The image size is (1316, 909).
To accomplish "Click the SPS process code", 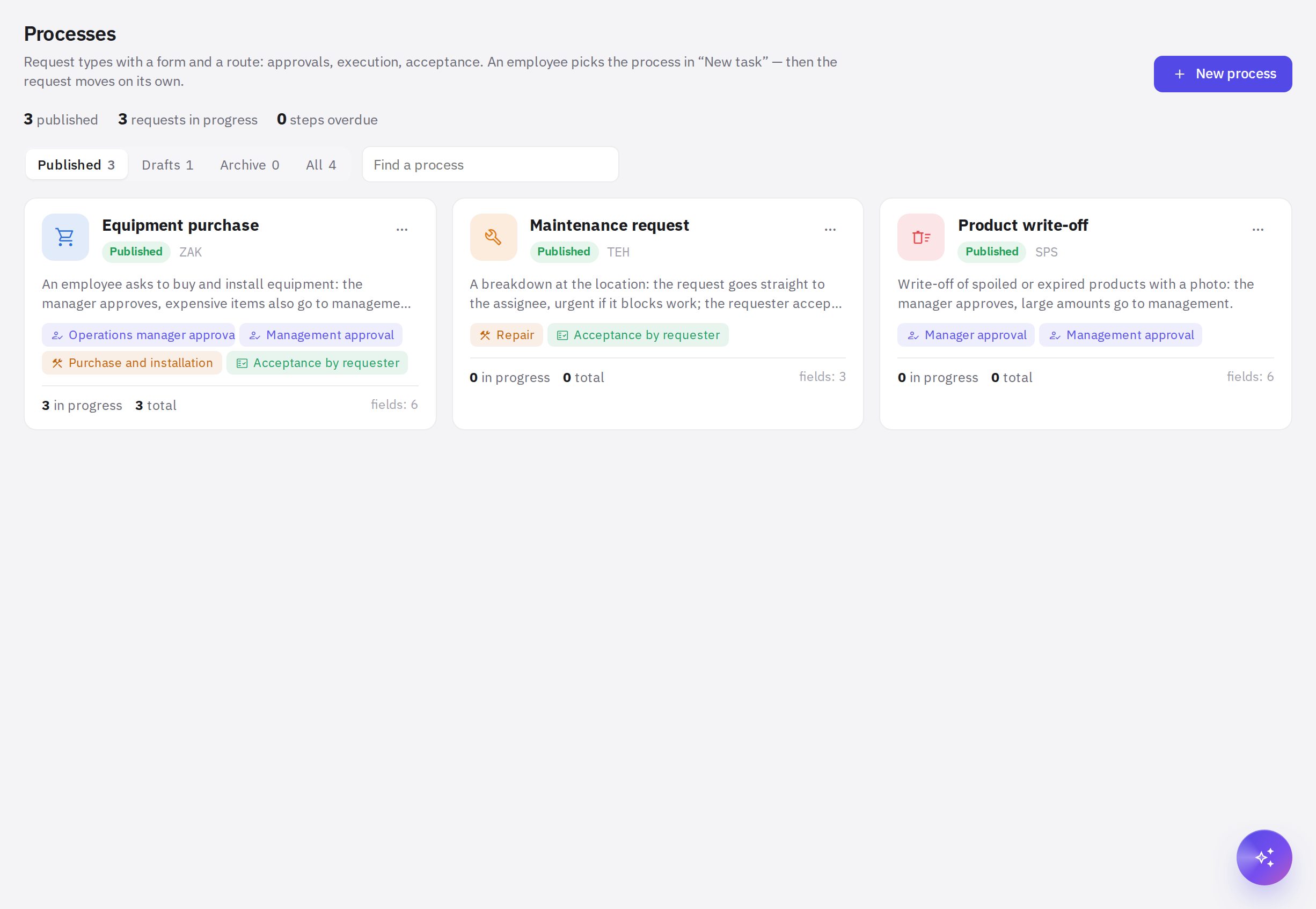I will (1046, 252).
